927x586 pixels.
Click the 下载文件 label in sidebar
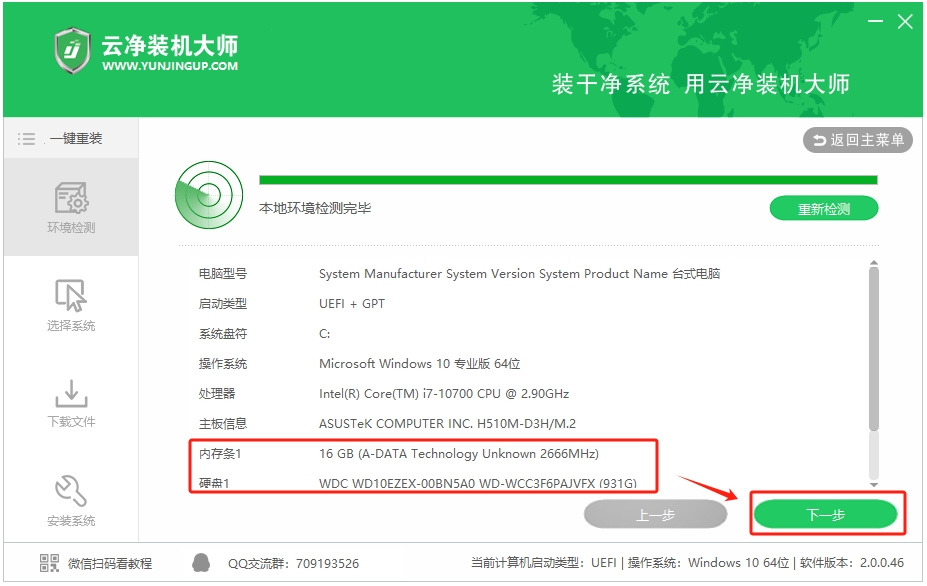coord(71,422)
